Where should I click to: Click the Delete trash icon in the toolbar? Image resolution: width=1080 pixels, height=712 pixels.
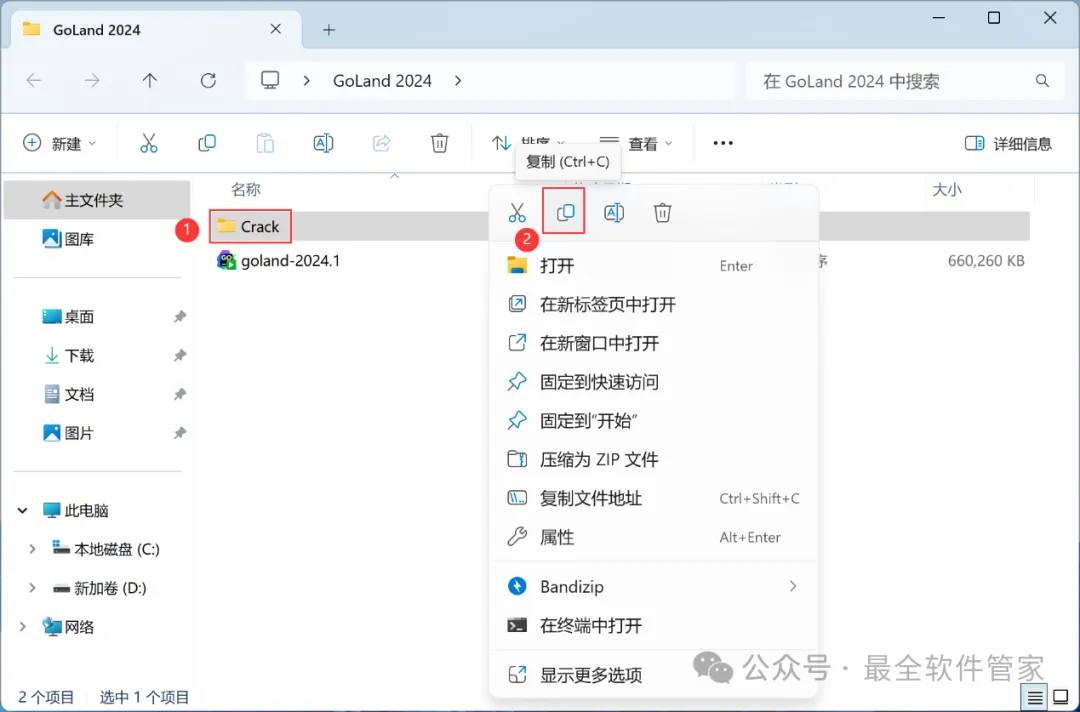click(439, 143)
